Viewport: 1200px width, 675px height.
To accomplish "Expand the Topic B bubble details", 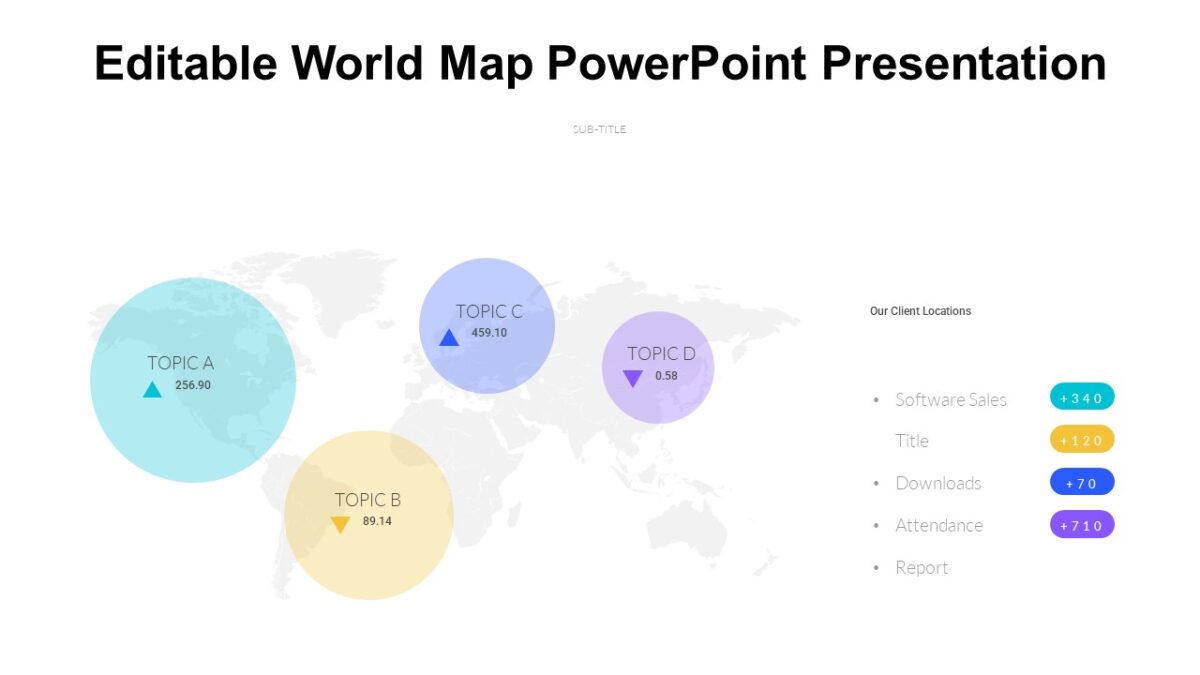I will click(x=367, y=514).
